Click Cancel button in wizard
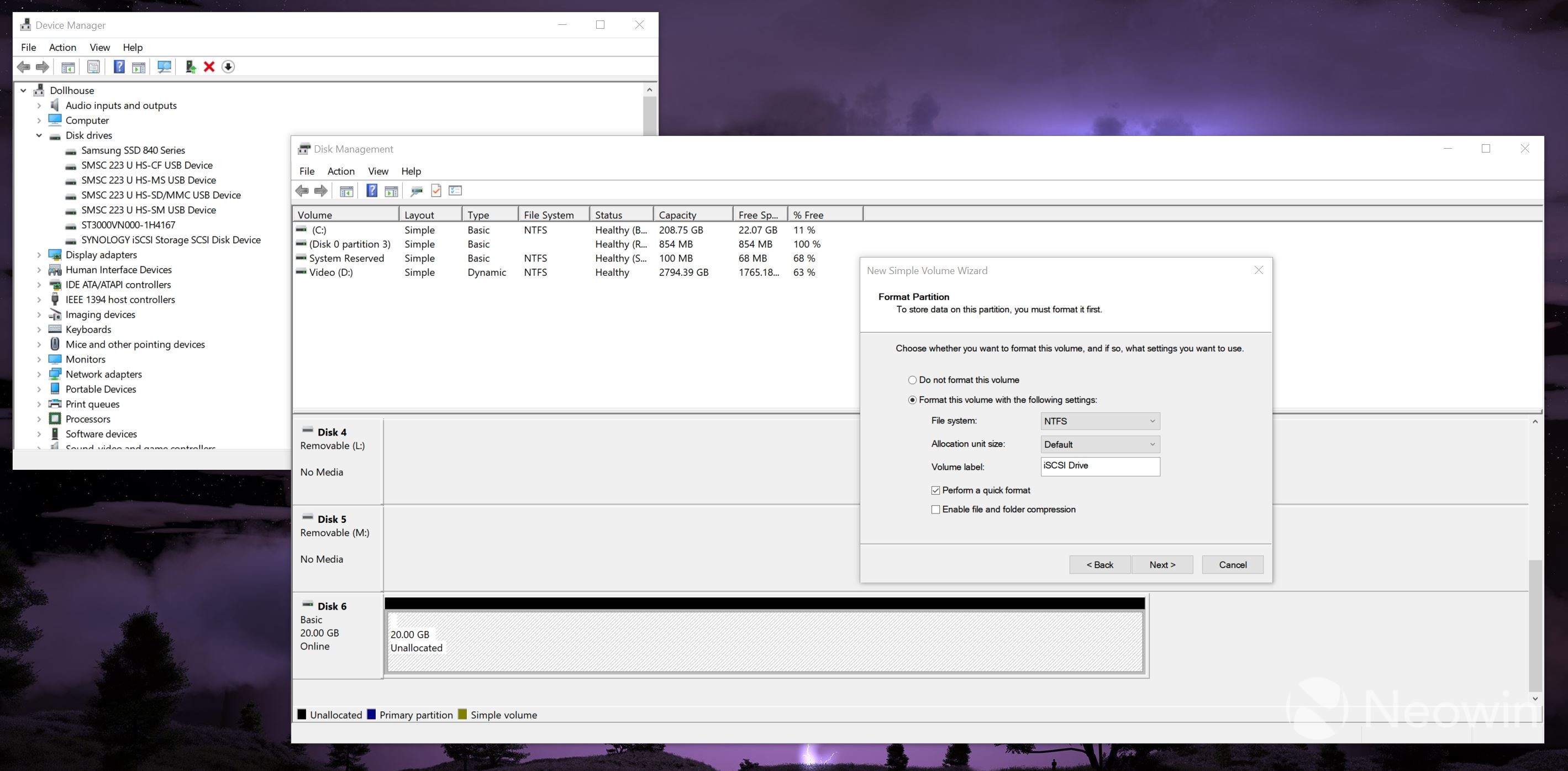1568x771 pixels. pyautogui.click(x=1233, y=565)
